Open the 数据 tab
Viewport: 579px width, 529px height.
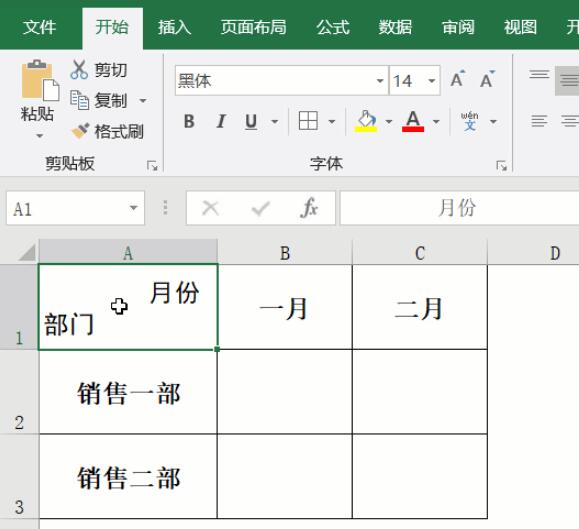point(395,27)
